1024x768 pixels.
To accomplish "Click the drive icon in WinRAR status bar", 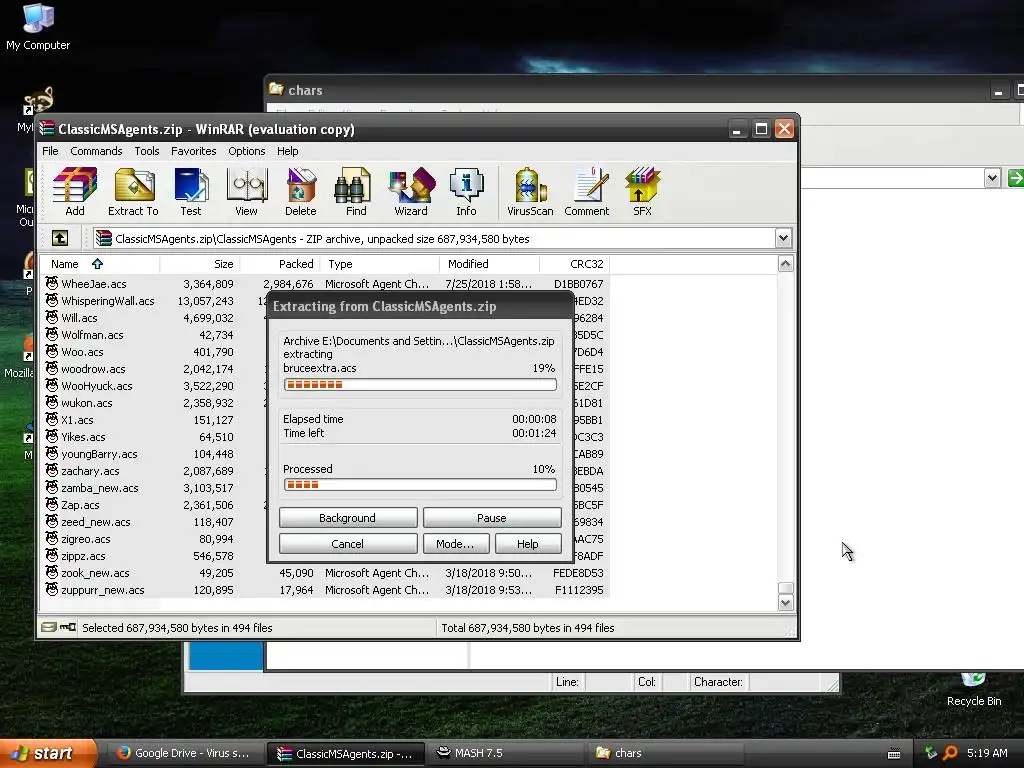I will coord(48,628).
